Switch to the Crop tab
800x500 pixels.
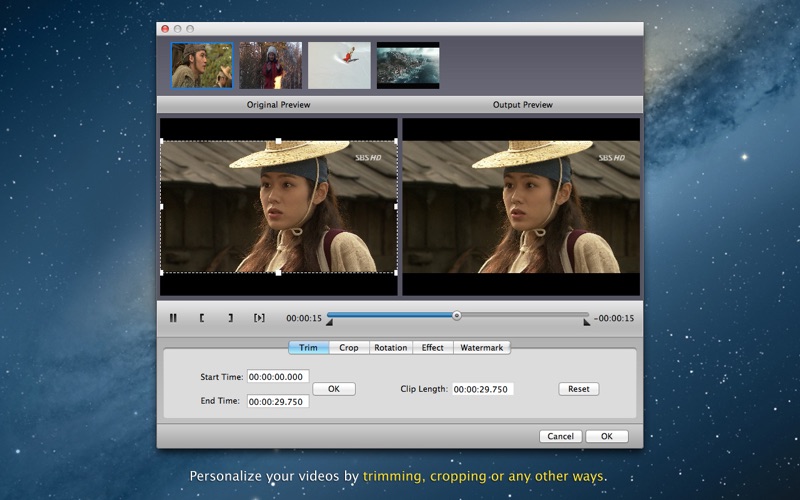[348, 347]
